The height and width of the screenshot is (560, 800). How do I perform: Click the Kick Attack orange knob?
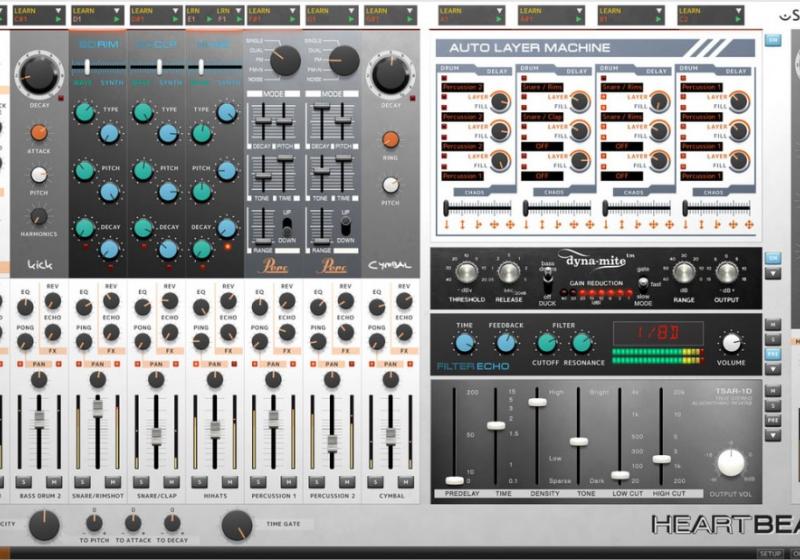(38, 133)
